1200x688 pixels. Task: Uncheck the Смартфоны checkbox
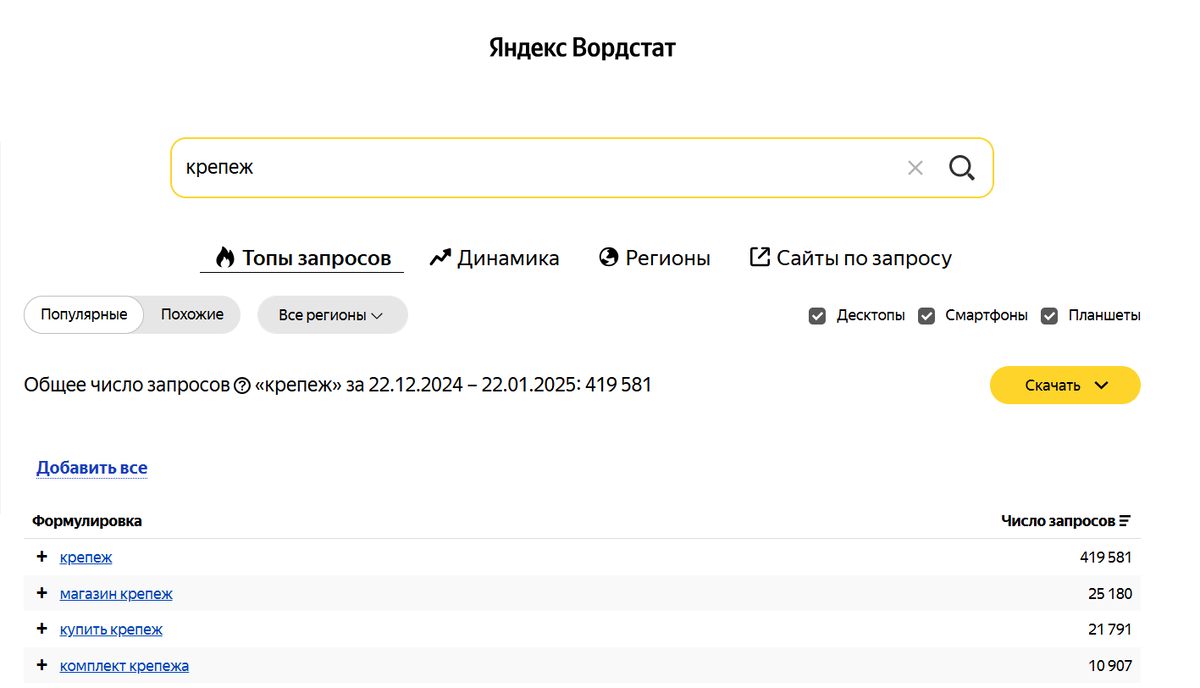926,316
